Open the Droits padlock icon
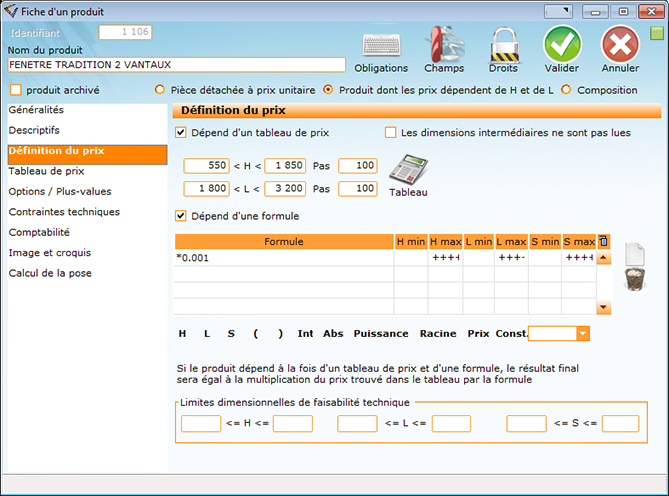 click(x=504, y=45)
